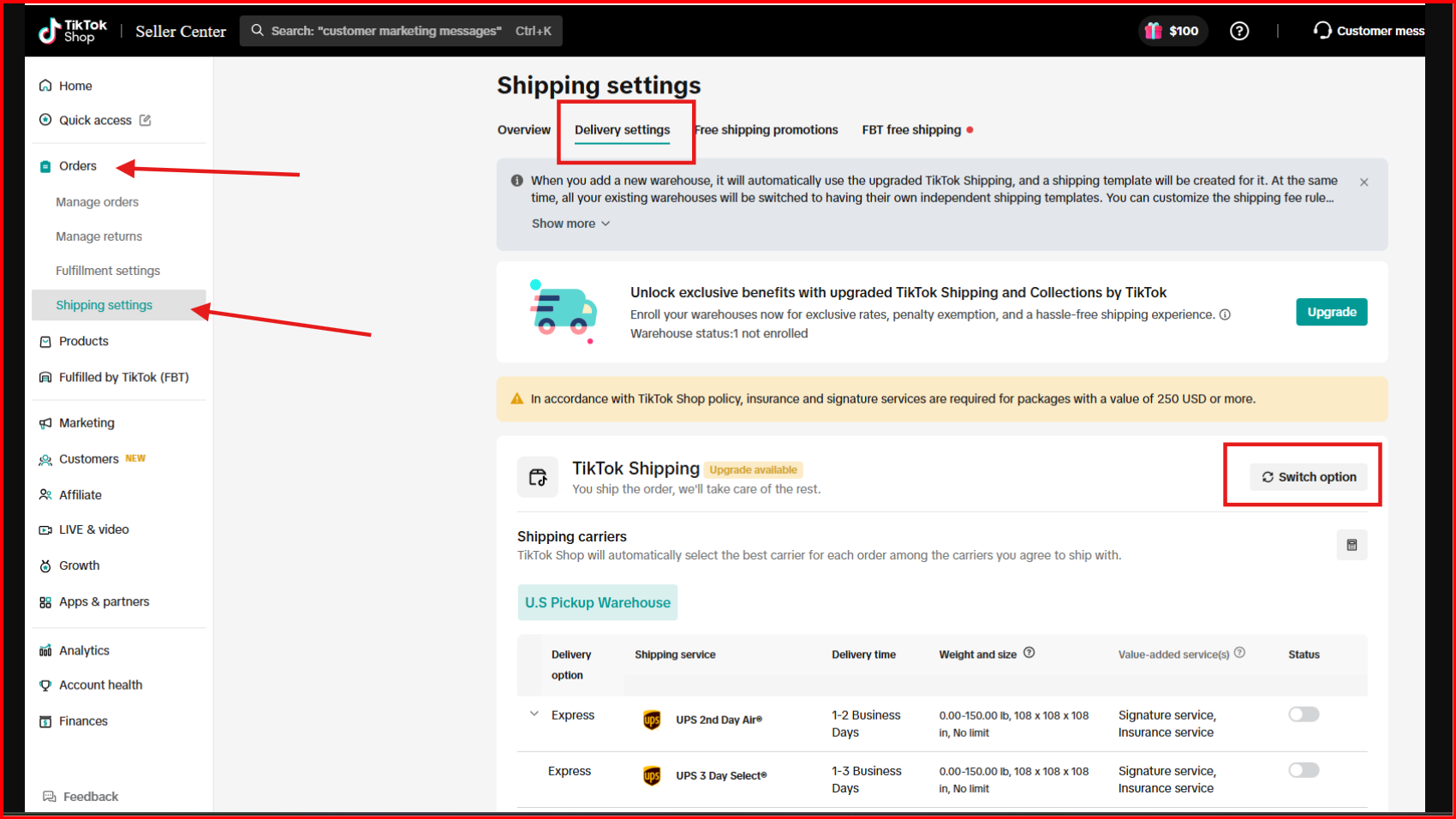Click the 1-3 Business Days cell
This screenshot has width=1456, height=819.
[x=867, y=780]
